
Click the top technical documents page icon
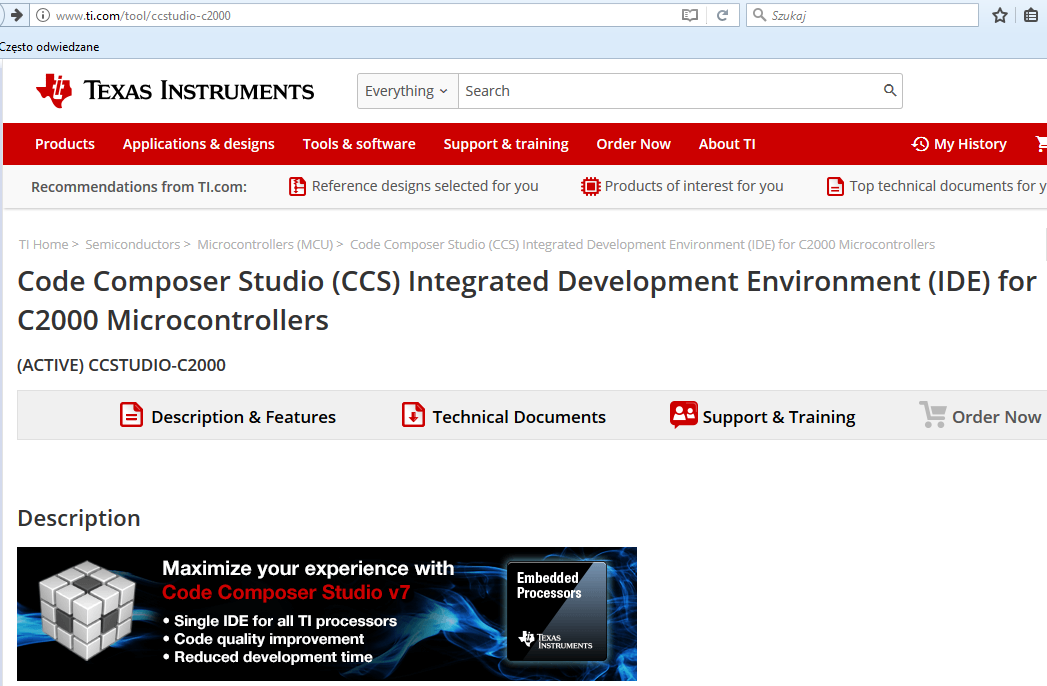(x=835, y=186)
